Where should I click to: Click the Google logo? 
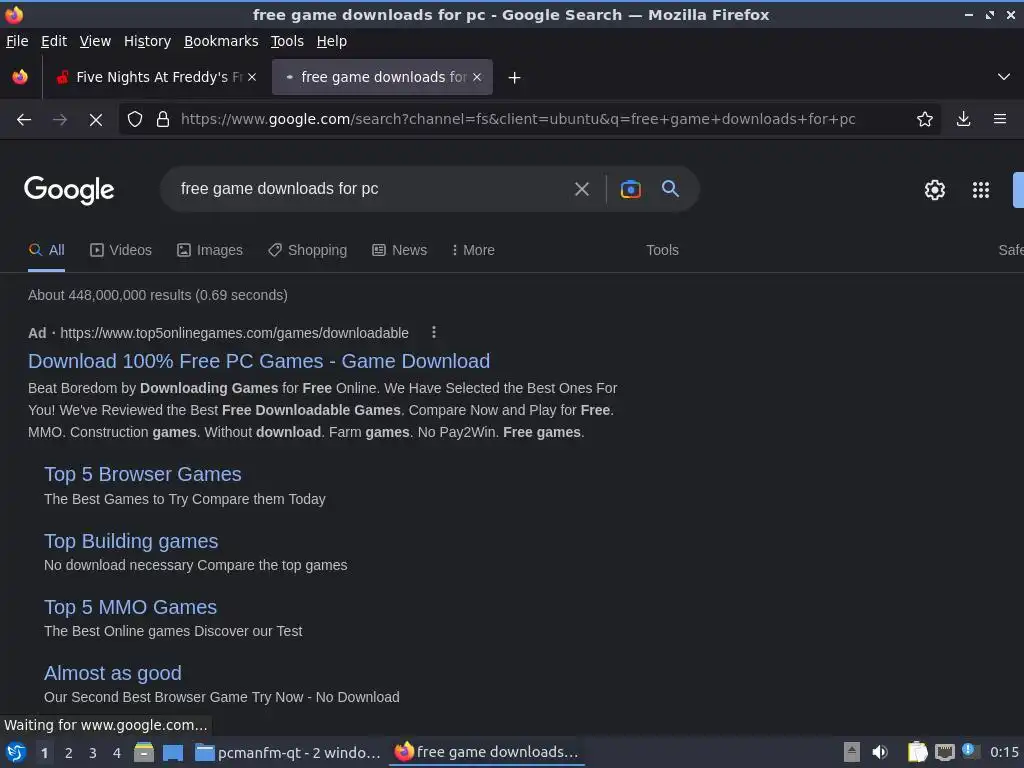[x=69, y=190]
